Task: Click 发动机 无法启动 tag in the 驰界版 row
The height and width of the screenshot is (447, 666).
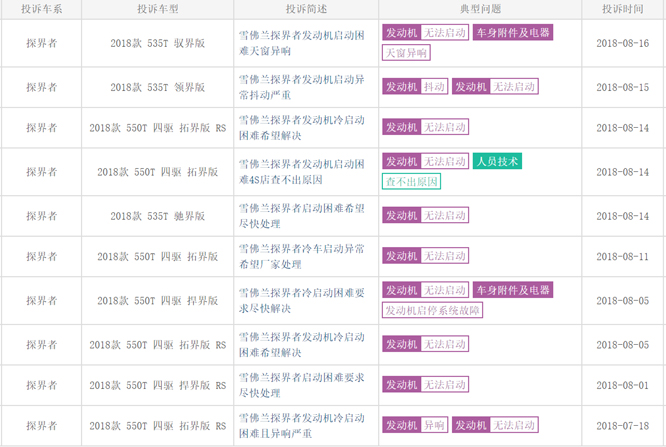Action: click(426, 215)
